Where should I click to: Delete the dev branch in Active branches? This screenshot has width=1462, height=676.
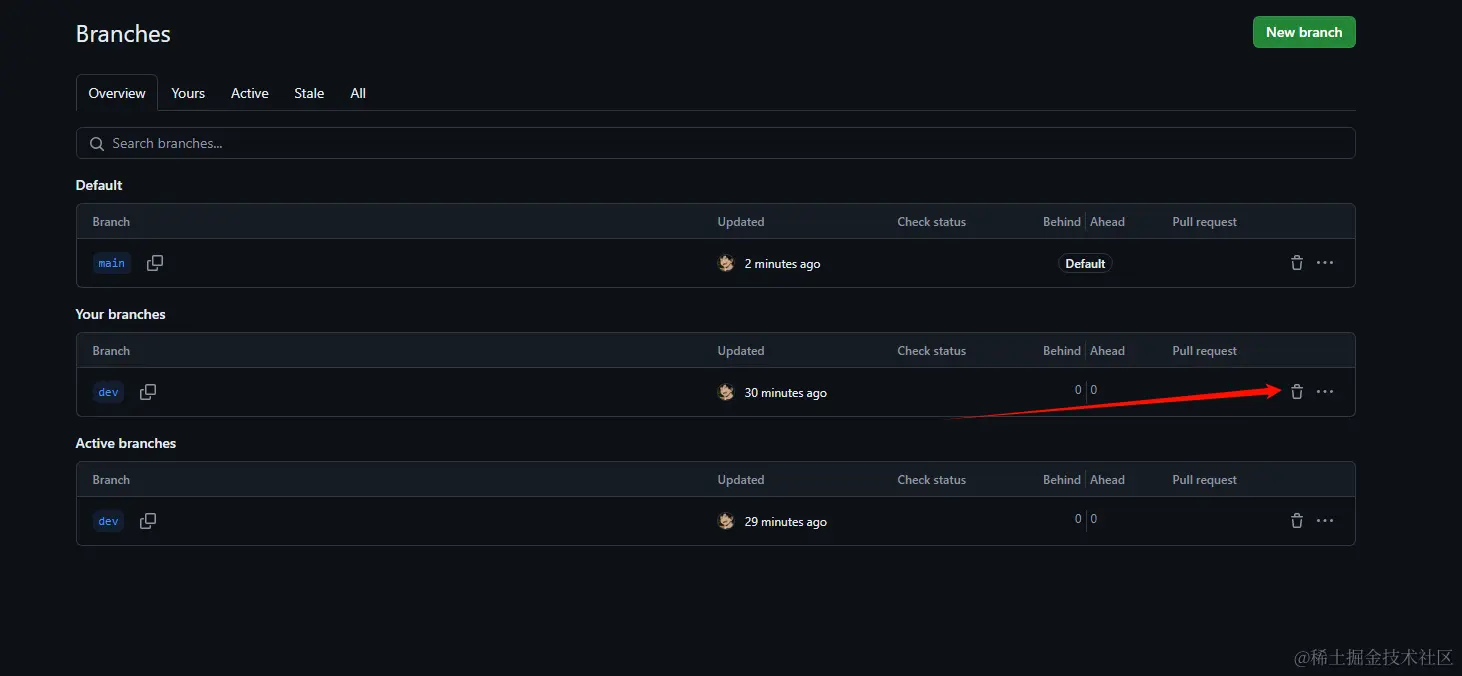pos(1297,521)
